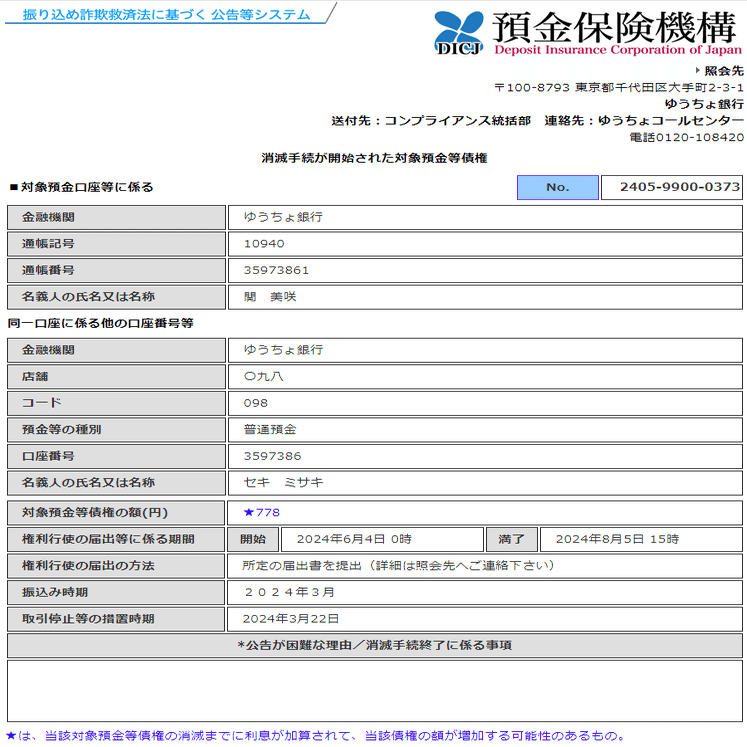The image size is (747, 747).
Task: Click the 満了 period label
Action: (512, 539)
